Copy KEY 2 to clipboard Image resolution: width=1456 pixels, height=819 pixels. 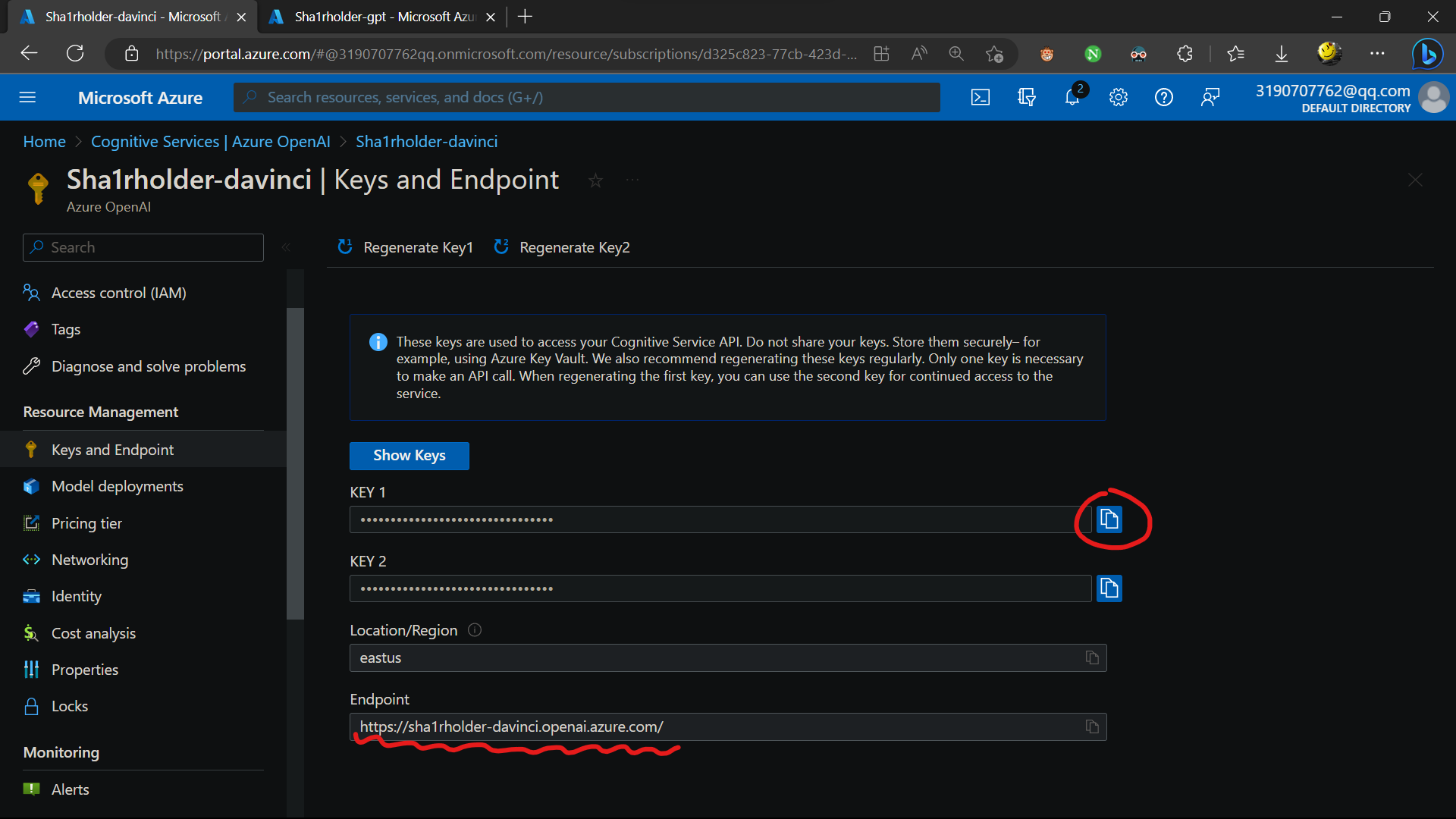(1109, 588)
